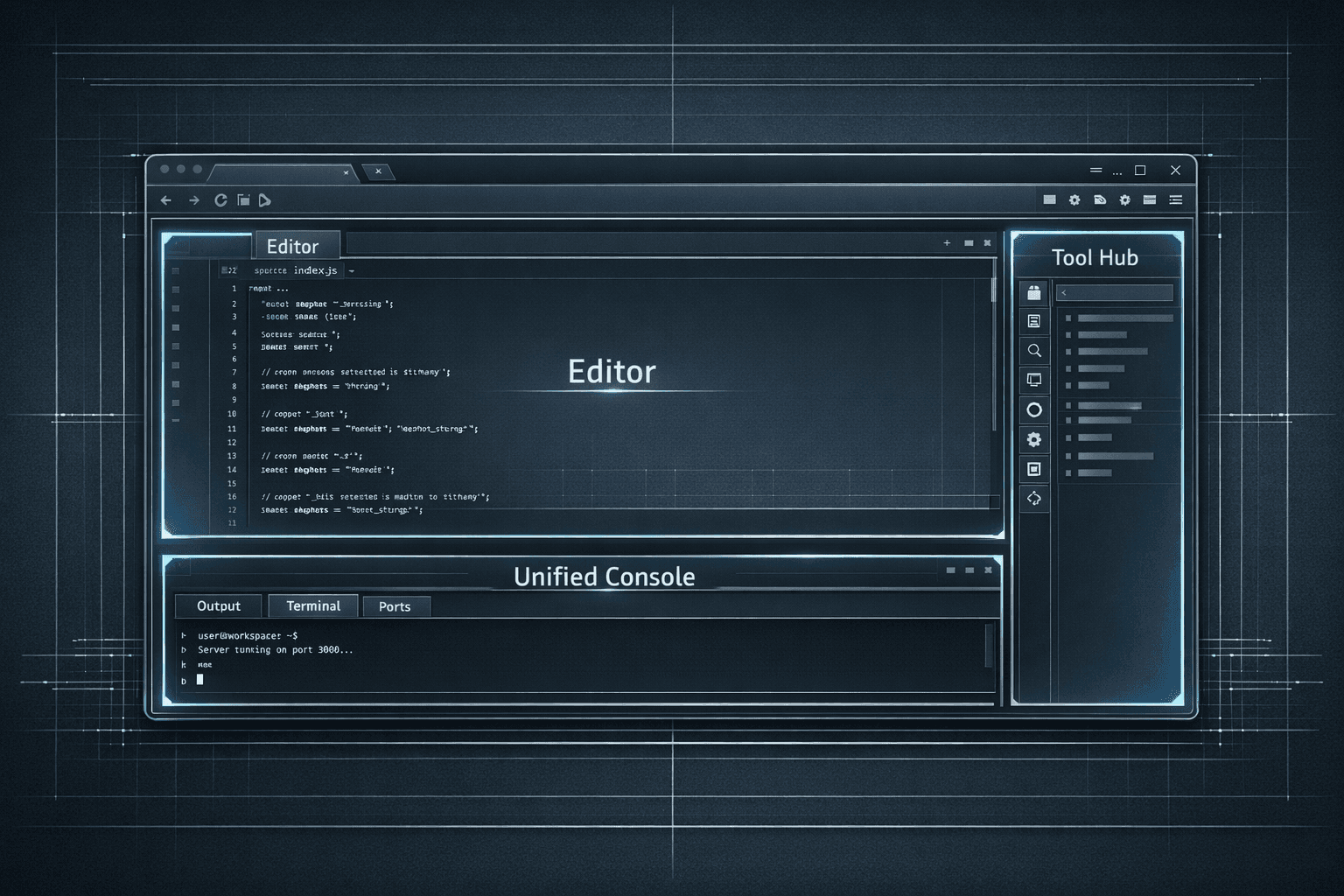Click "Server running on port 3000..." line
Viewport: 1344px width, 896px height.
tap(276, 650)
